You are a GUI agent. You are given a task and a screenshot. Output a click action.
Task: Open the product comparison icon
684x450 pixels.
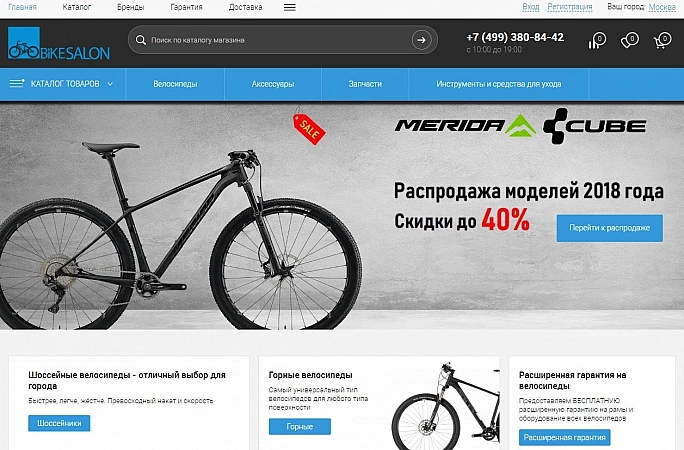(597, 41)
